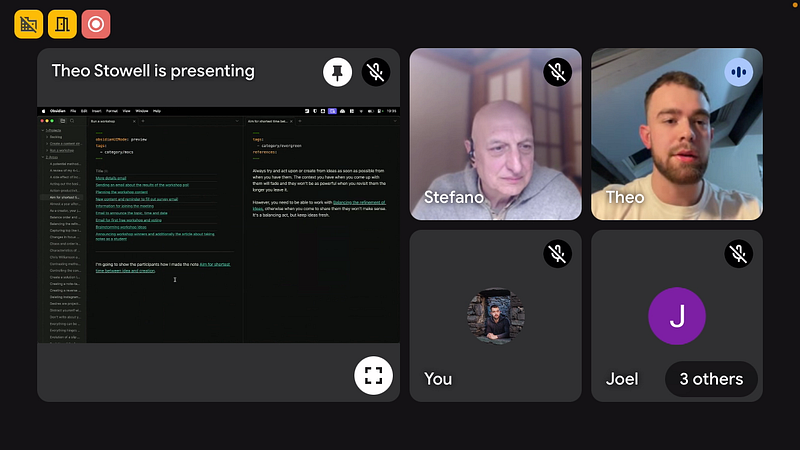
Task: Click 'Theo Stowell is presenting' heading
Action: click(153, 71)
